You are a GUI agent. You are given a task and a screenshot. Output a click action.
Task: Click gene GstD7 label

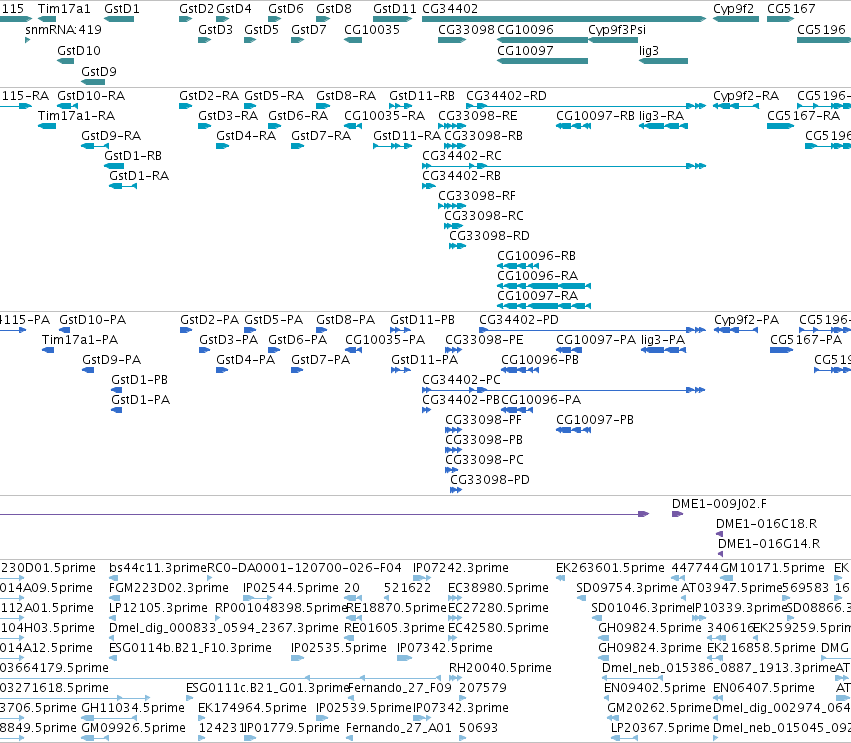(309, 29)
